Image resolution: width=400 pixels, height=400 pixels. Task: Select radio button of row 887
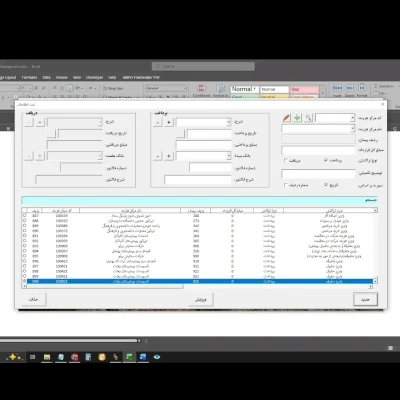click(x=24, y=216)
